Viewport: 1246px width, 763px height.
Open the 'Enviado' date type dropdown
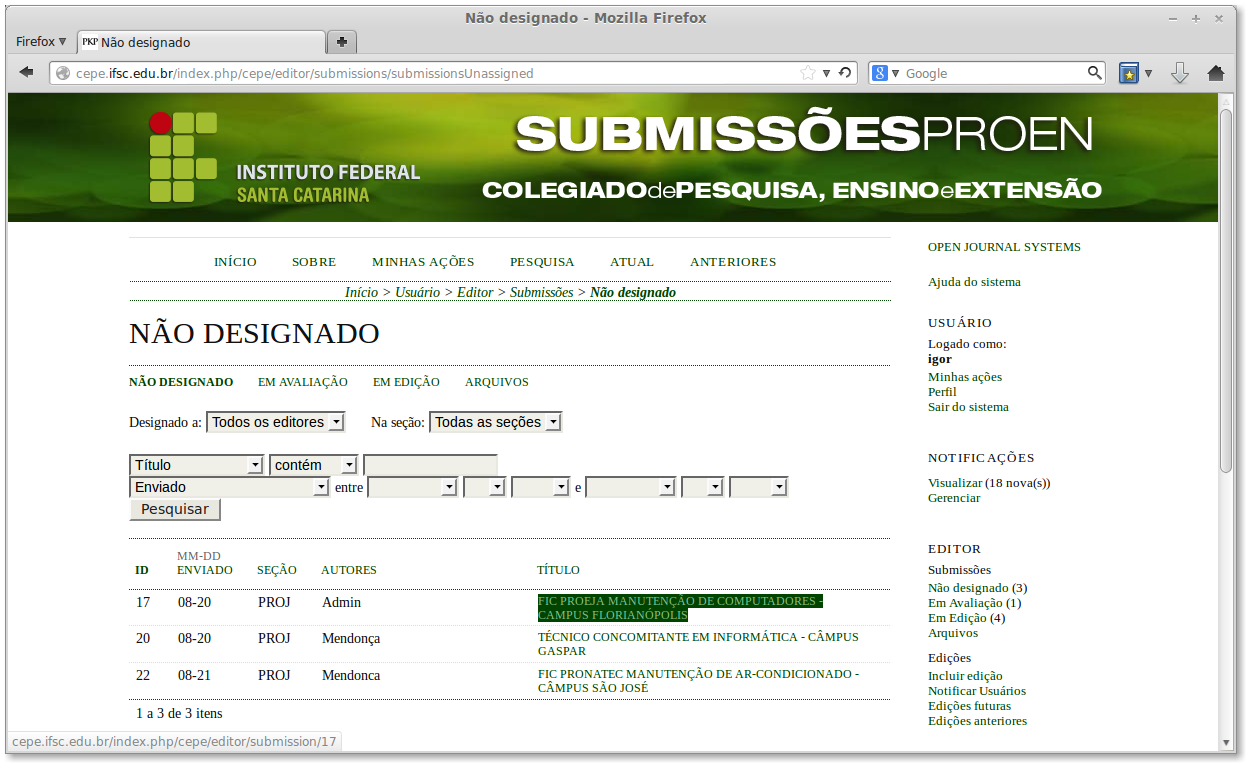tap(229, 487)
